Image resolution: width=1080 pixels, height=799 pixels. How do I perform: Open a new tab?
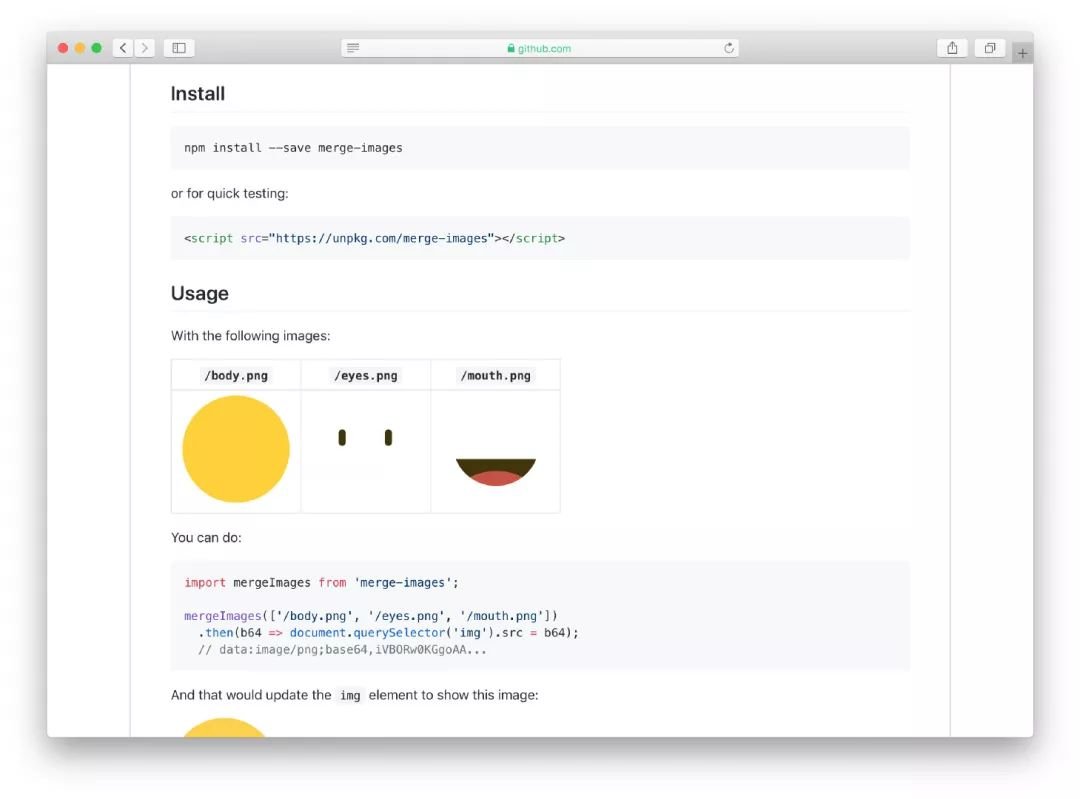[1022, 54]
